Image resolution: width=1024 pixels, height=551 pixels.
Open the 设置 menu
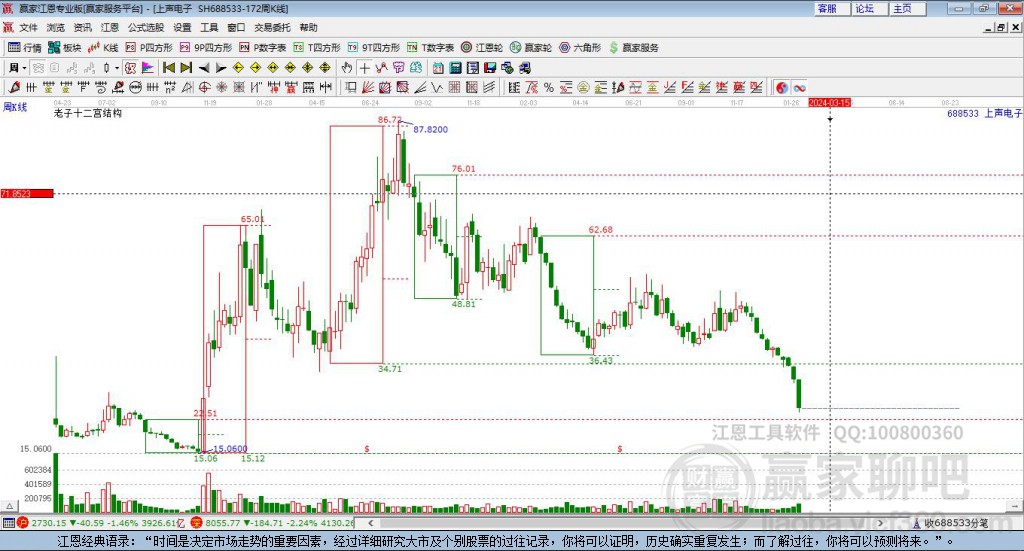click(182, 27)
